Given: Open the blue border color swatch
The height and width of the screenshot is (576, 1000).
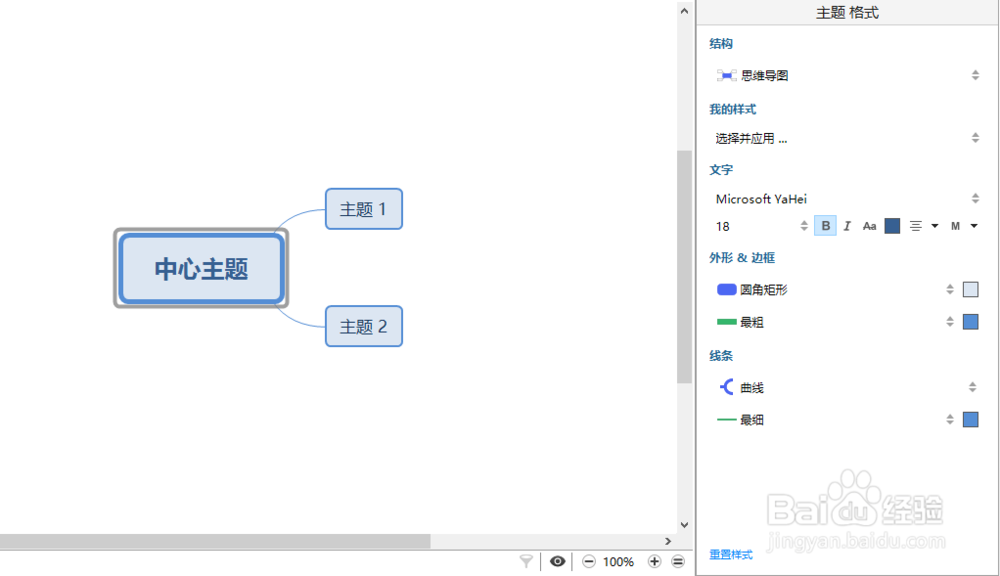Looking at the screenshot, I should [971, 322].
